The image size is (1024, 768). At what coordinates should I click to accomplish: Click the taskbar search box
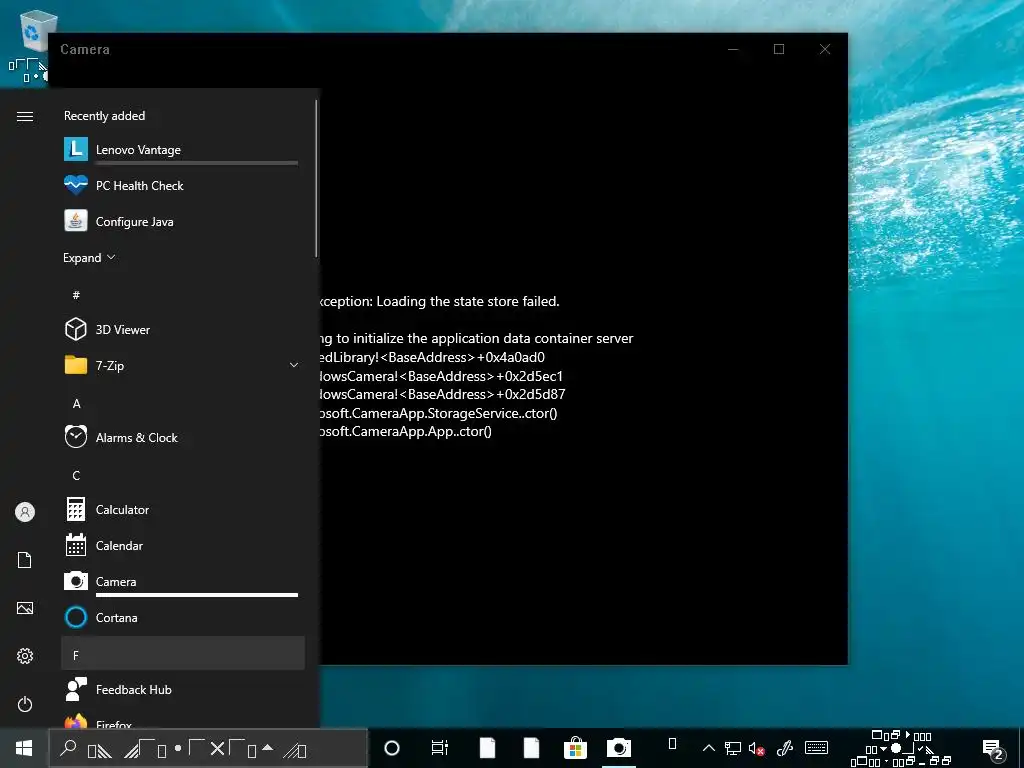[208, 748]
